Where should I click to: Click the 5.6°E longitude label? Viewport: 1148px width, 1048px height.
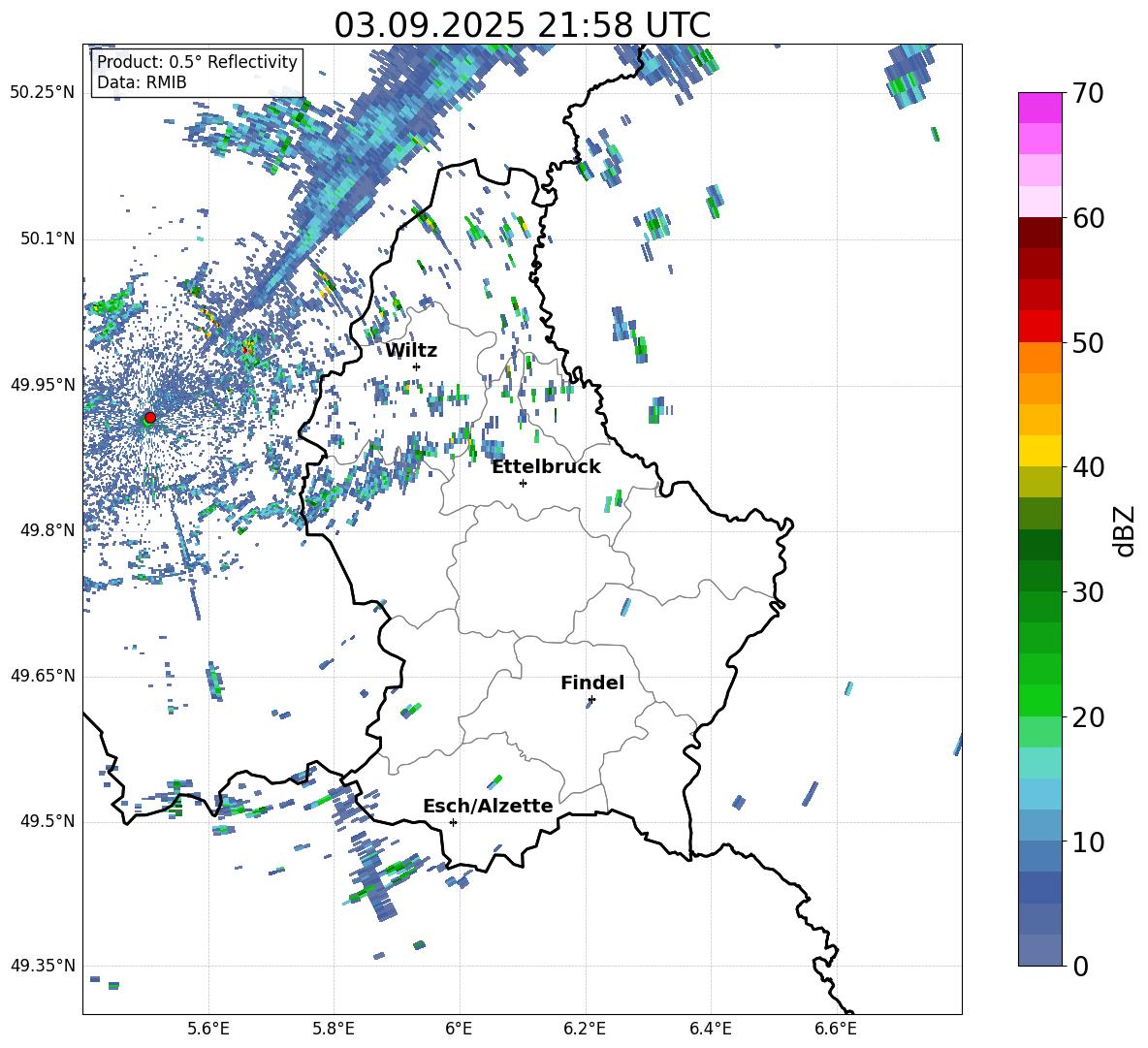pyautogui.click(x=208, y=1029)
